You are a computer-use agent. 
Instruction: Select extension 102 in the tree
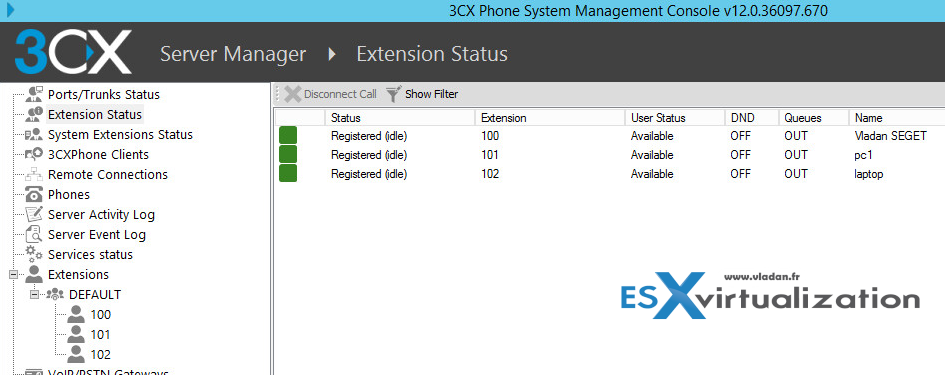click(x=101, y=354)
